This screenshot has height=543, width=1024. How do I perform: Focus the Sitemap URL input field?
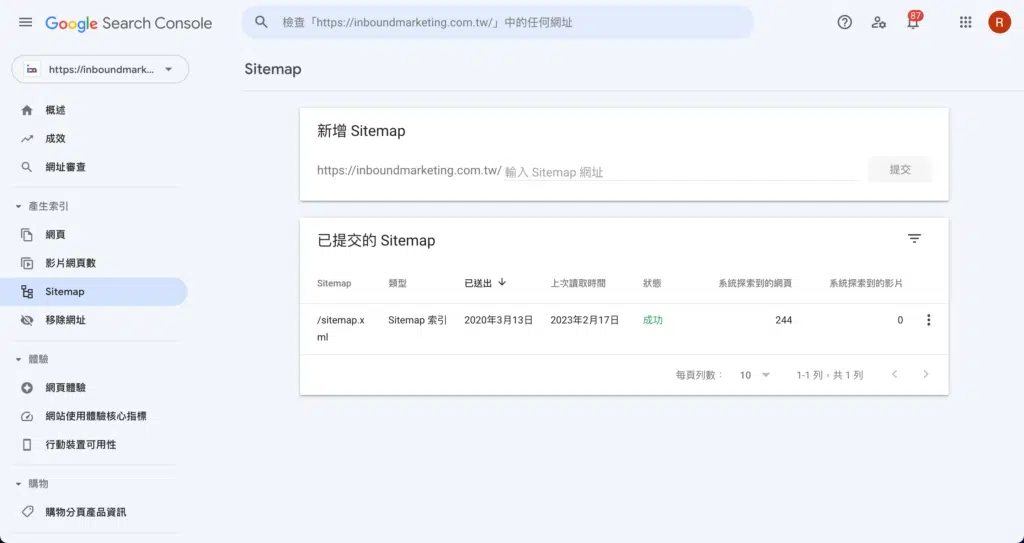point(681,172)
